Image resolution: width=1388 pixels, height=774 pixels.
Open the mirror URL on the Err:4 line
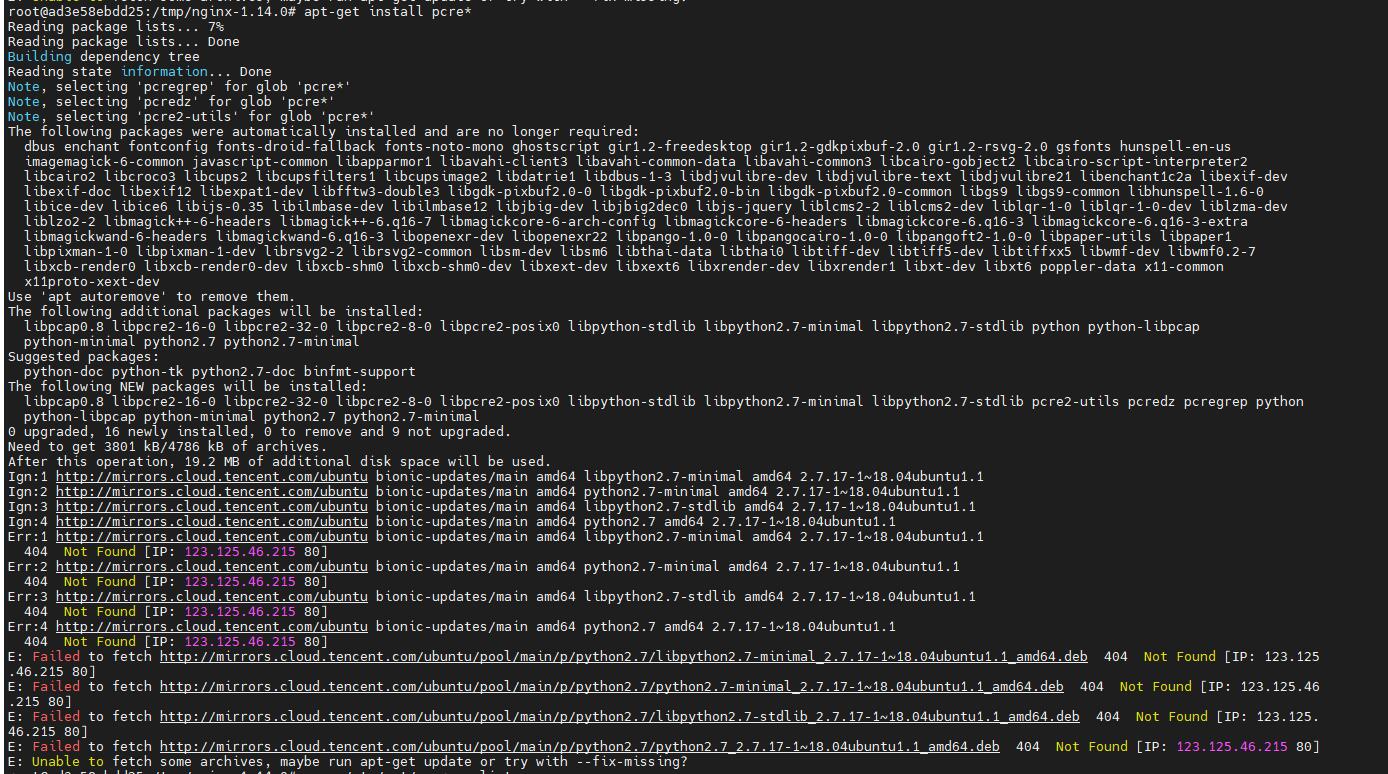click(x=211, y=627)
